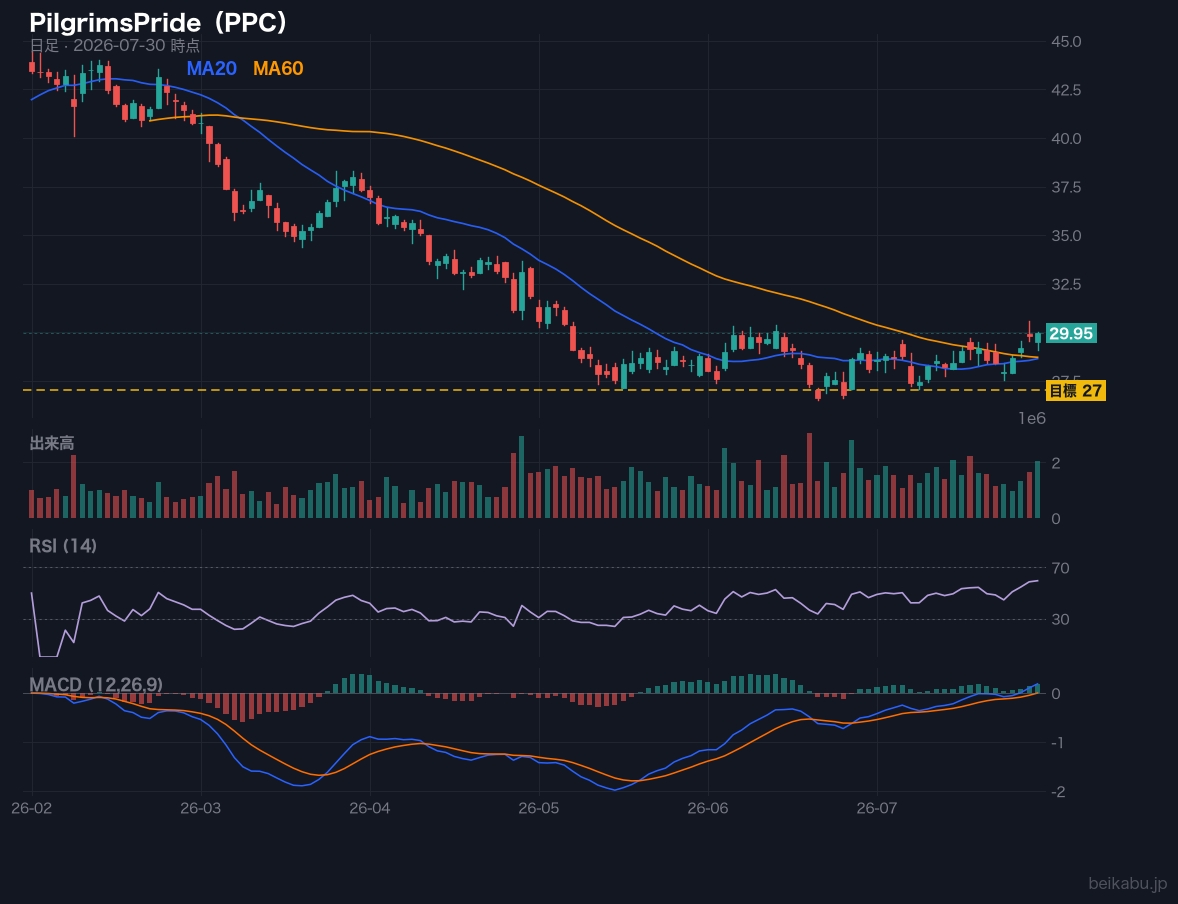The image size is (1178, 904).
Task: Select the 日足 date subtitle text
Action: (114, 45)
